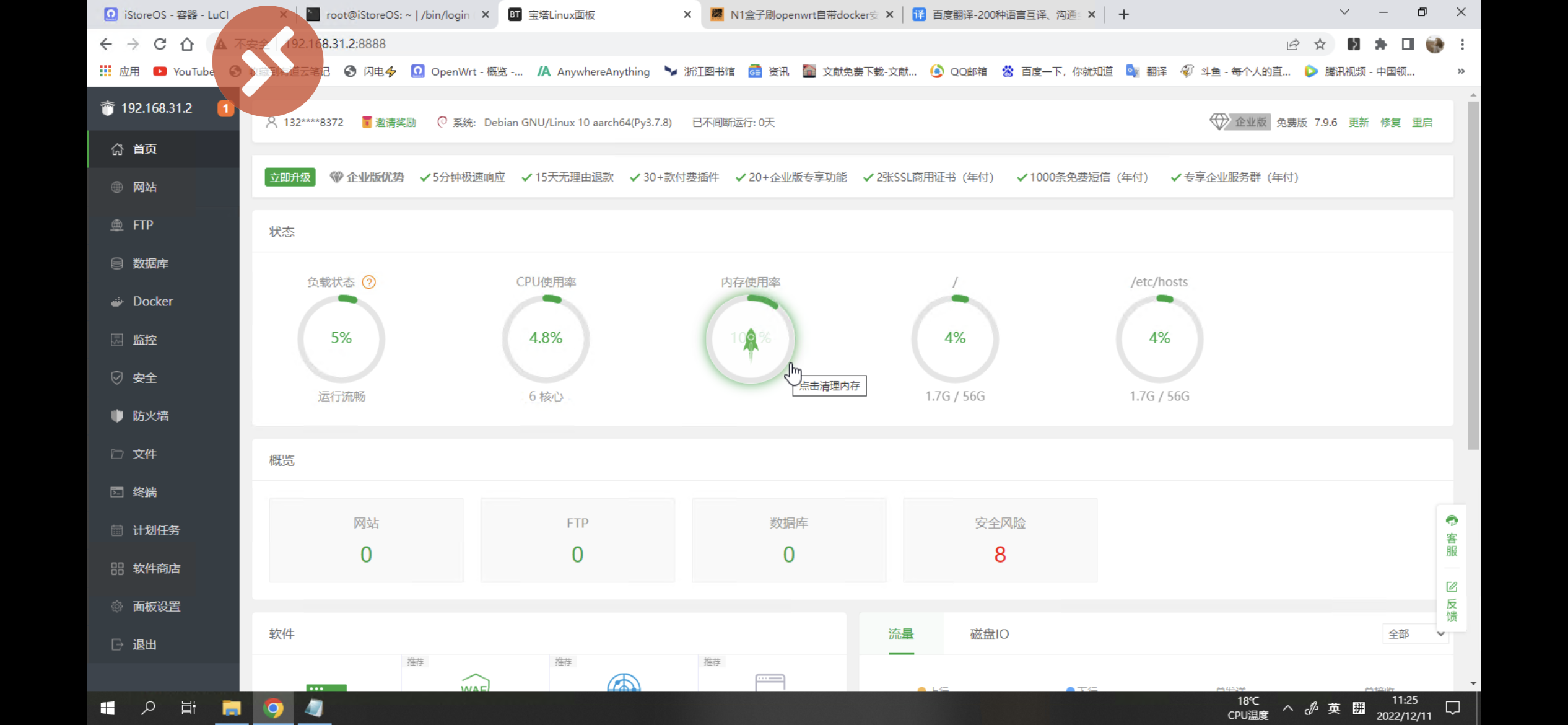Click the 重启 restart link

1422,123
